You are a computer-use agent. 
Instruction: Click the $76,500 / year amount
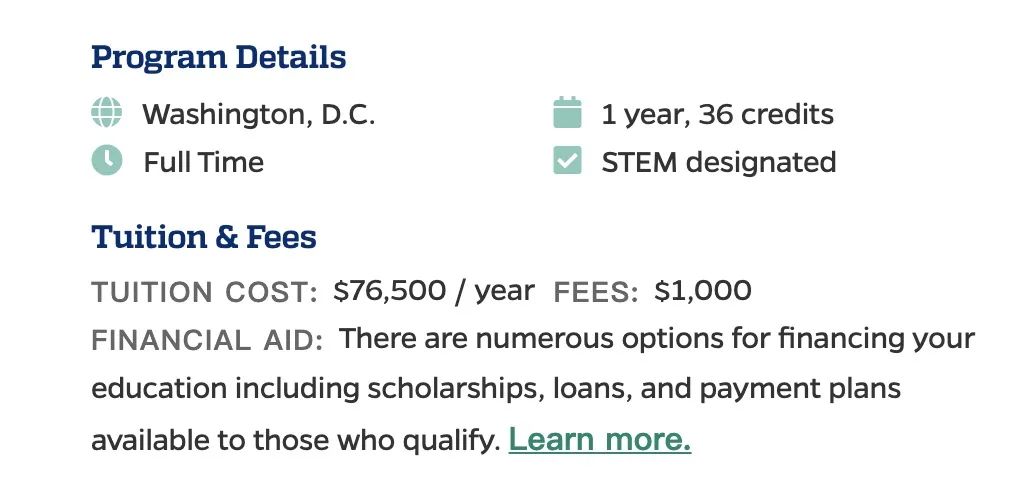pyautogui.click(x=434, y=291)
